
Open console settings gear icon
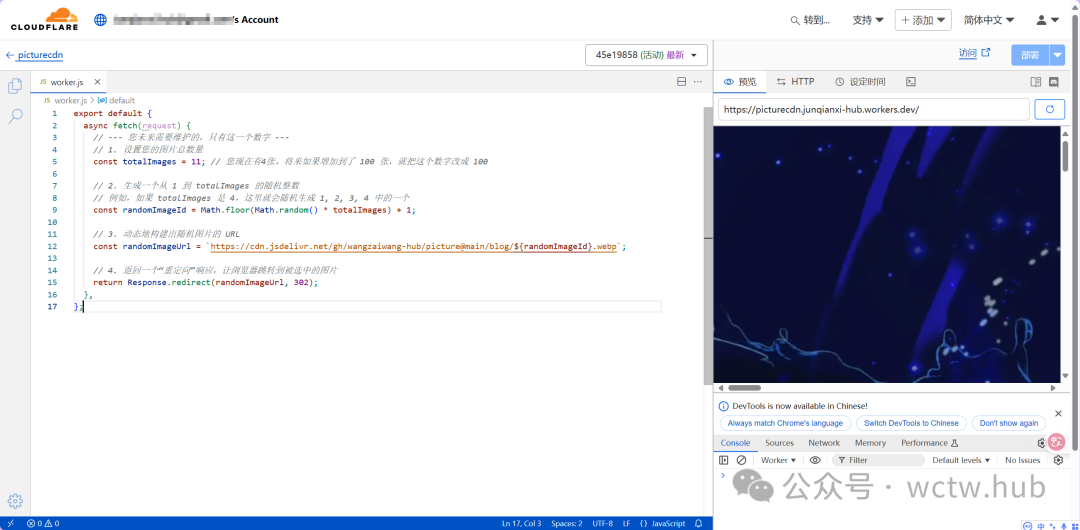(x=1058, y=460)
